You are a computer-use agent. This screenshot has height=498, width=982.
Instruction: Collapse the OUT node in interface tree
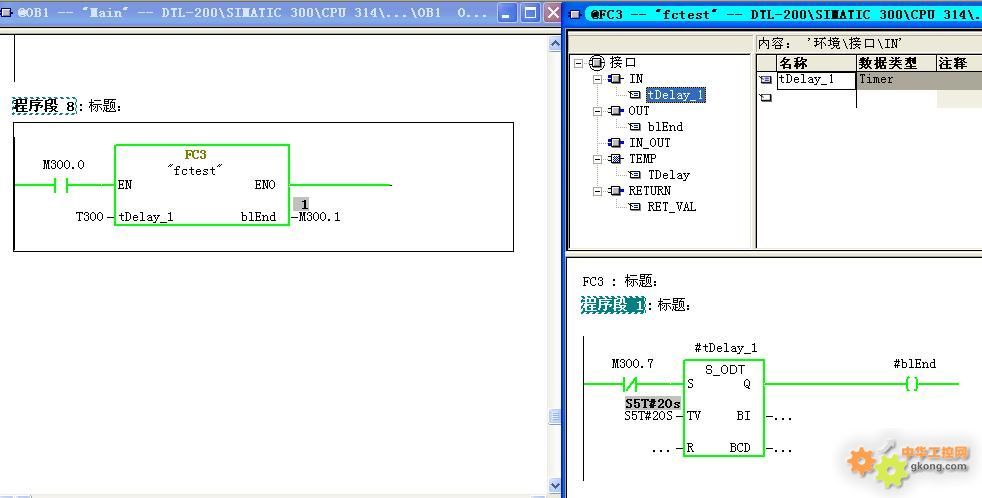(x=597, y=110)
